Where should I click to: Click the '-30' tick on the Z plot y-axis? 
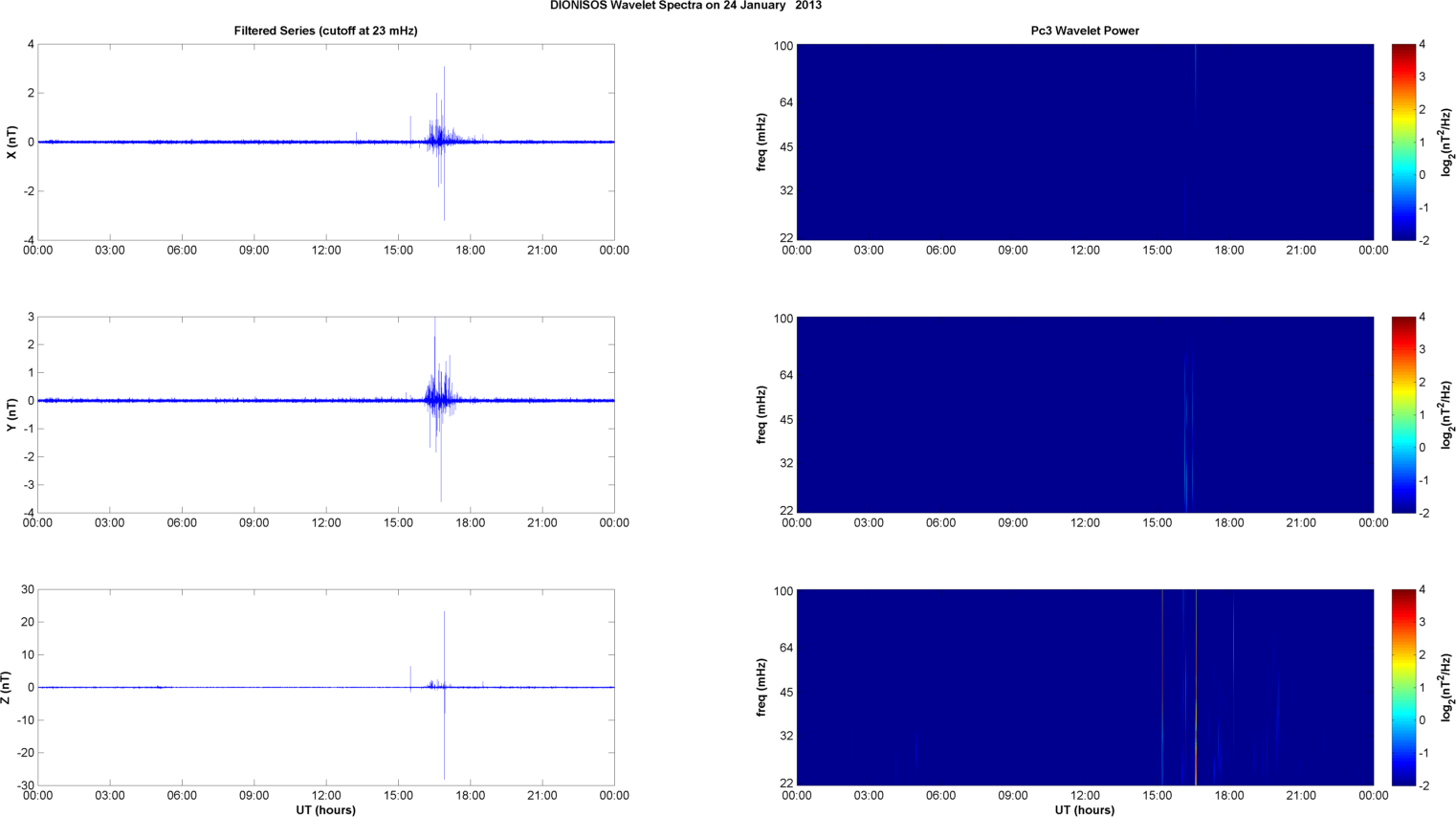click(26, 785)
